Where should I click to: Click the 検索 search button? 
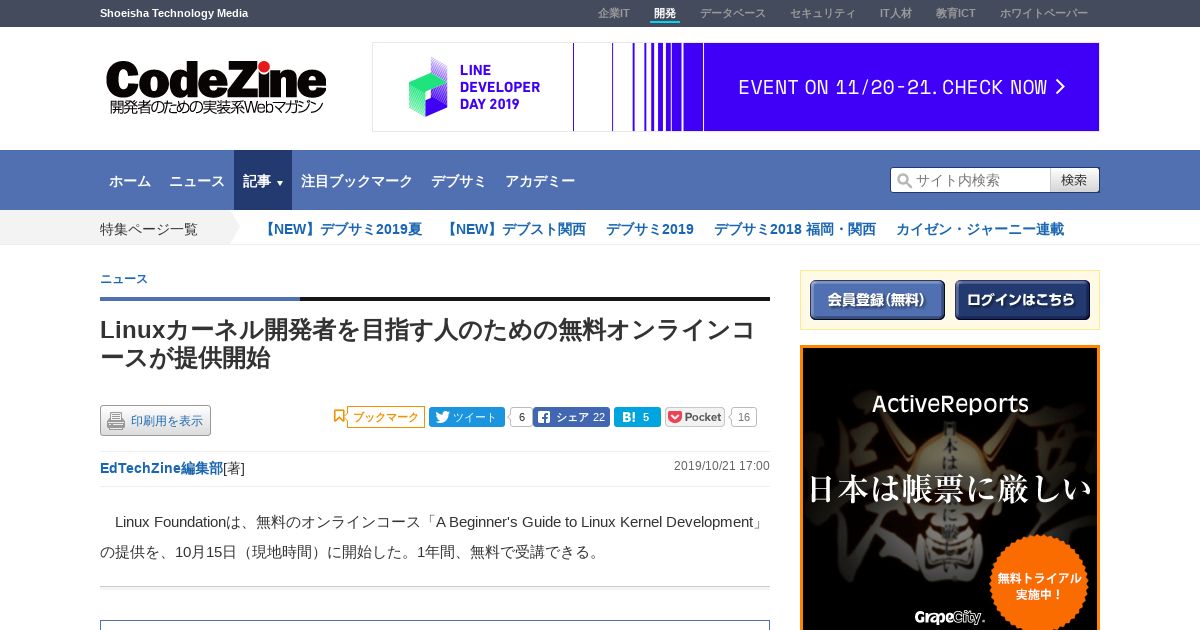[1075, 180]
